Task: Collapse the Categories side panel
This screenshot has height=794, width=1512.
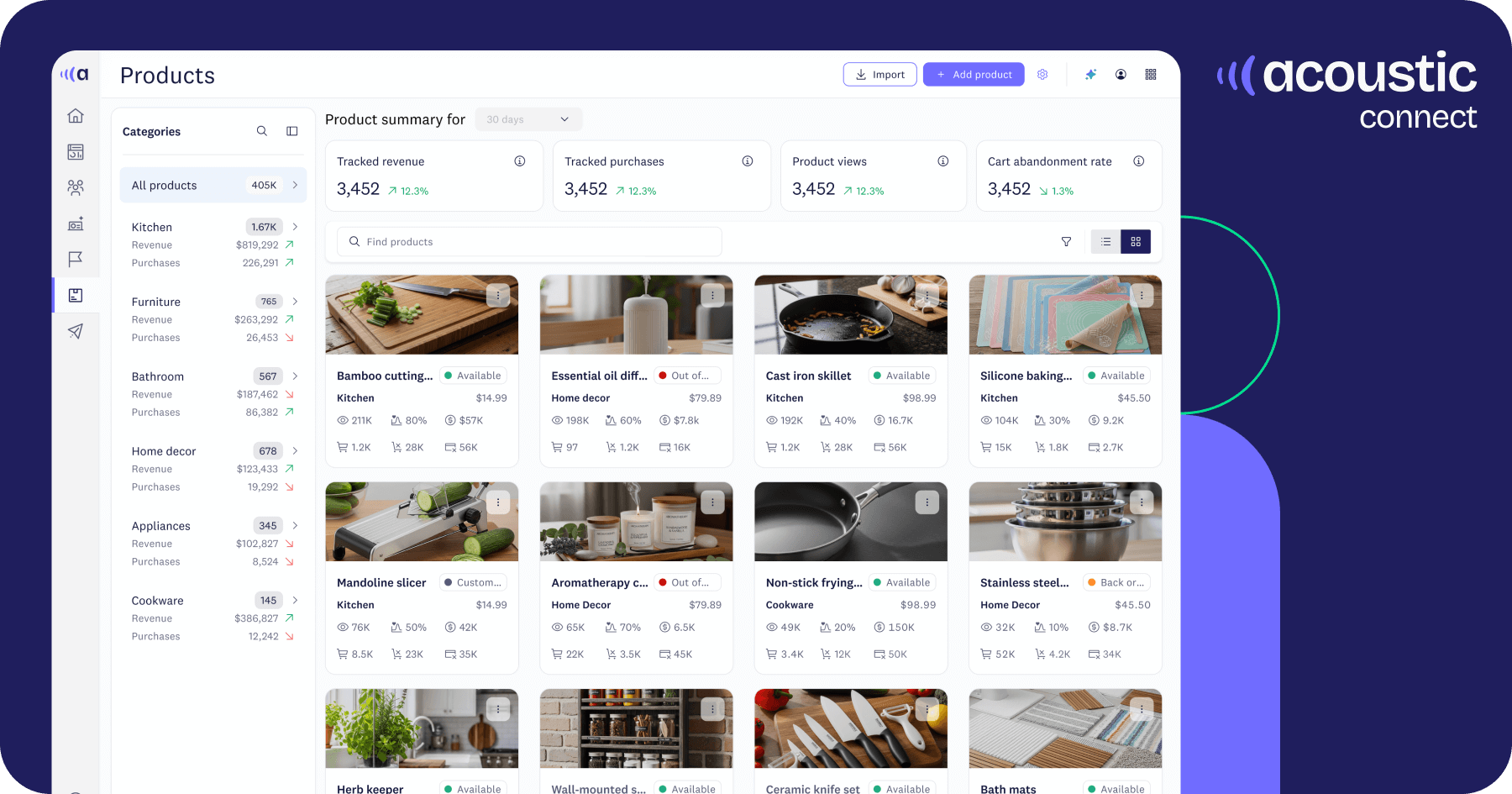Action: click(292, 131)
